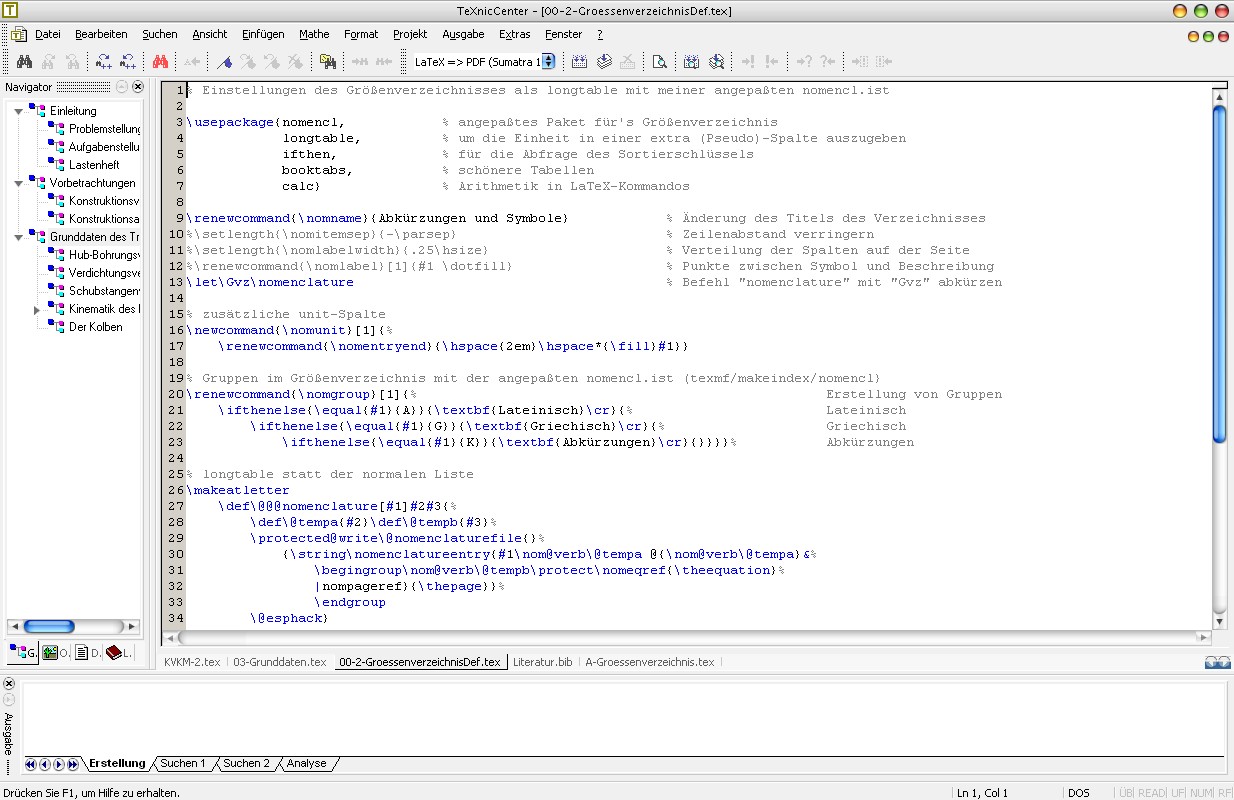Select the Suchen 1 output tab
Screen dimensions: 1234x800
coord(183,764)
